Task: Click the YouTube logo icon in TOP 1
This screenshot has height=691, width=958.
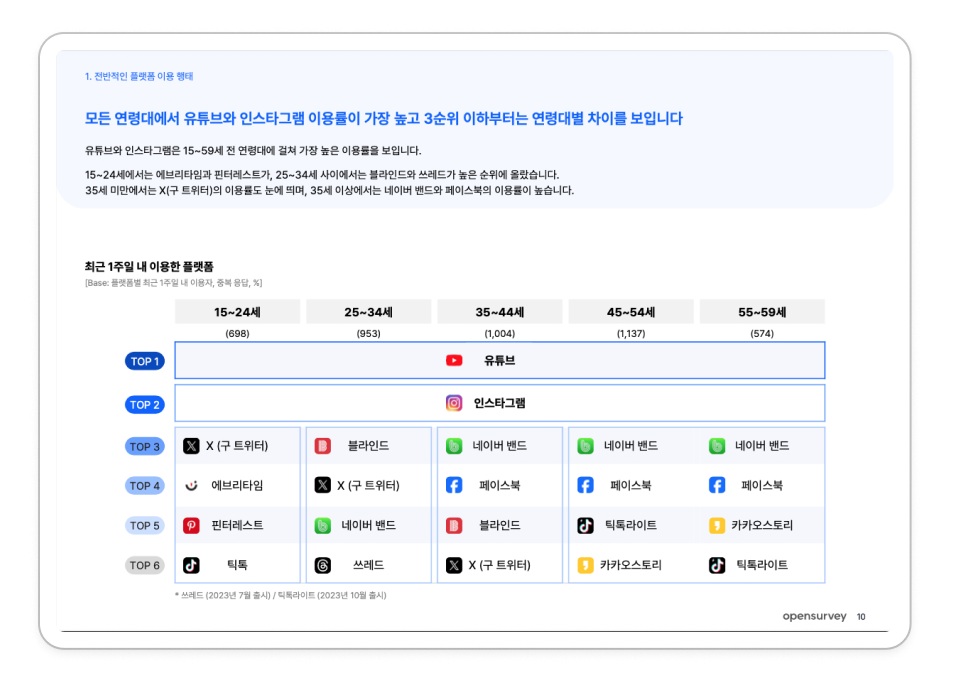Action: 454,360
